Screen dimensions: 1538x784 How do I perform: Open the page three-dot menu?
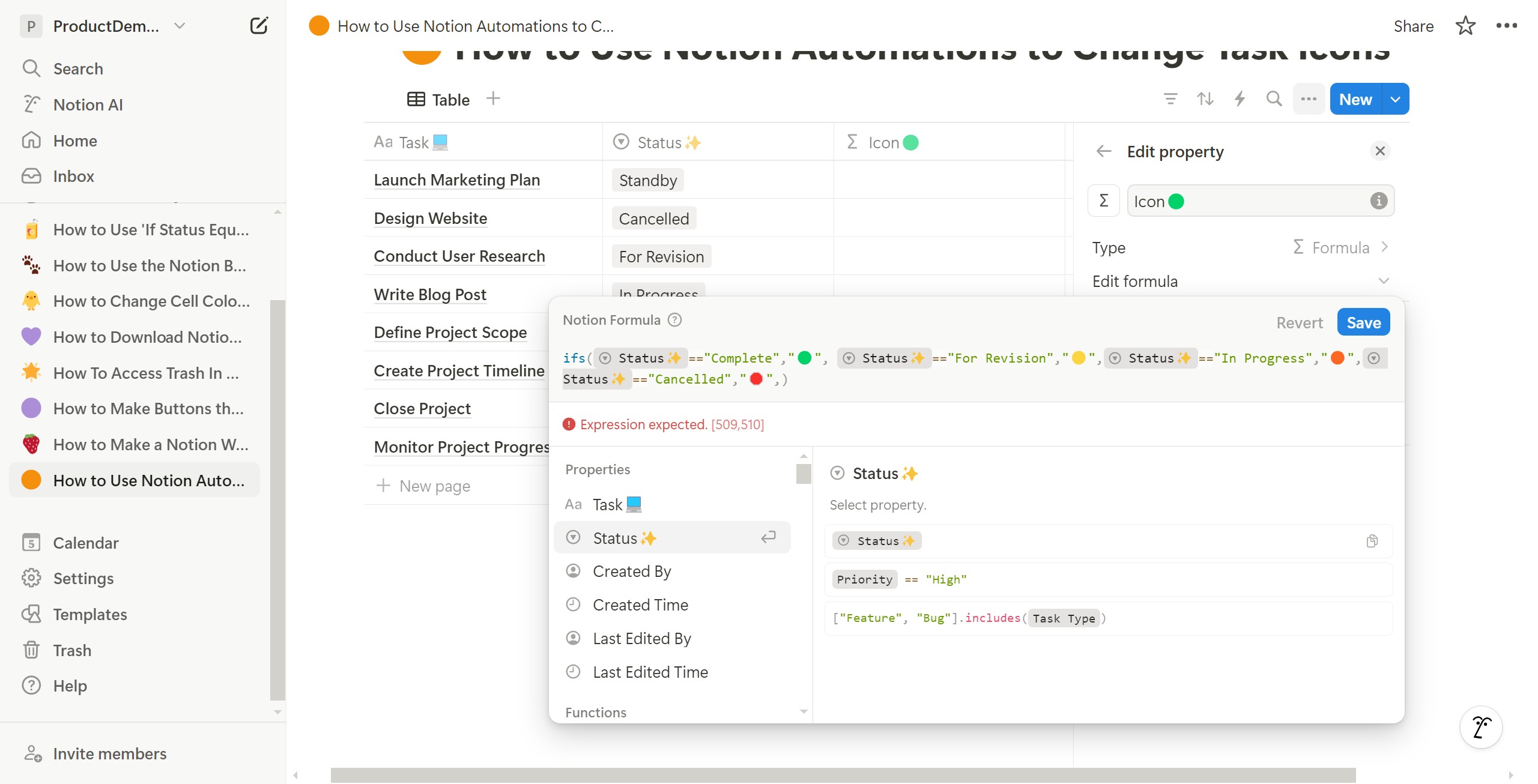(x=1506, y=26)
